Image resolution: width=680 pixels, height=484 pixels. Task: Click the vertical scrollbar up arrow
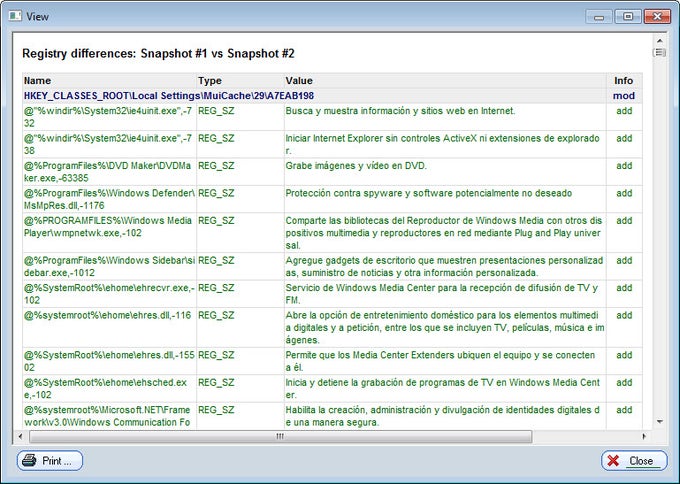pyautogui.click(x=660, y=41)
